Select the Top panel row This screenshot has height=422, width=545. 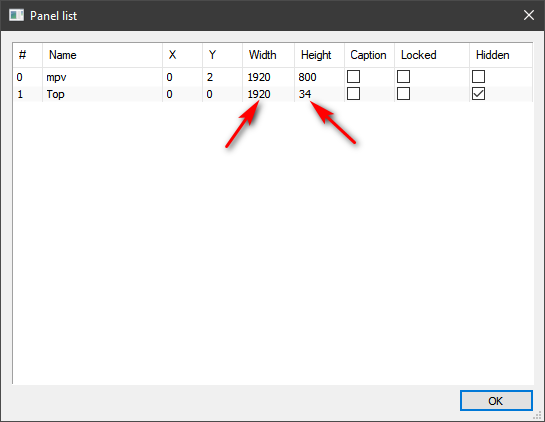pos(272,94)
